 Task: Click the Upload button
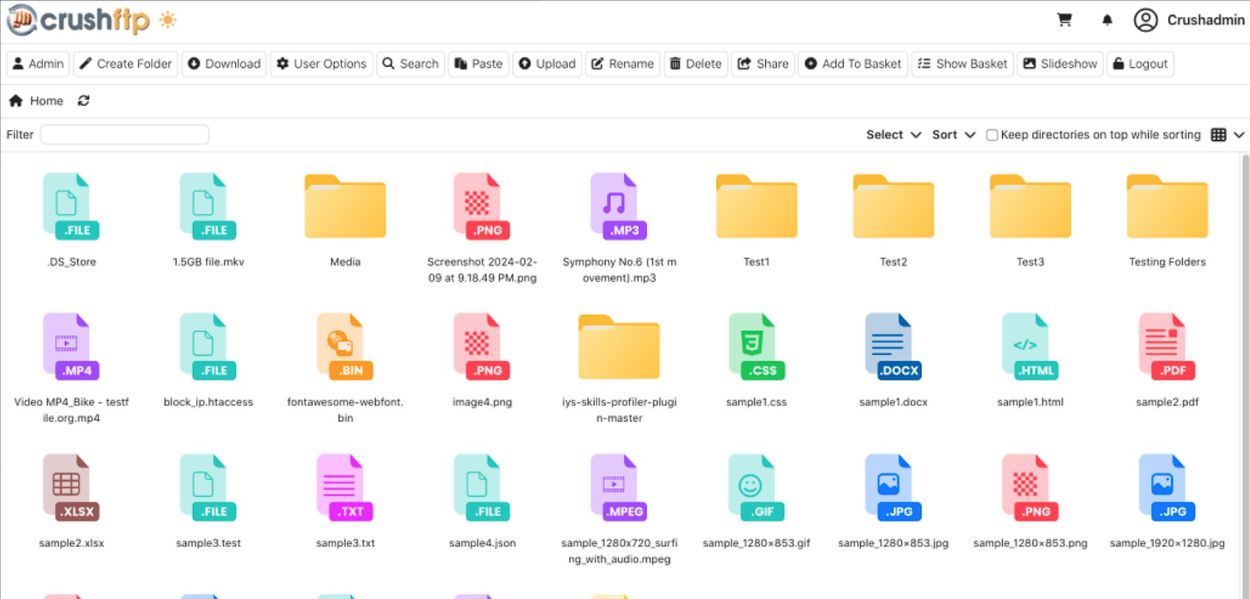(547, 64)
